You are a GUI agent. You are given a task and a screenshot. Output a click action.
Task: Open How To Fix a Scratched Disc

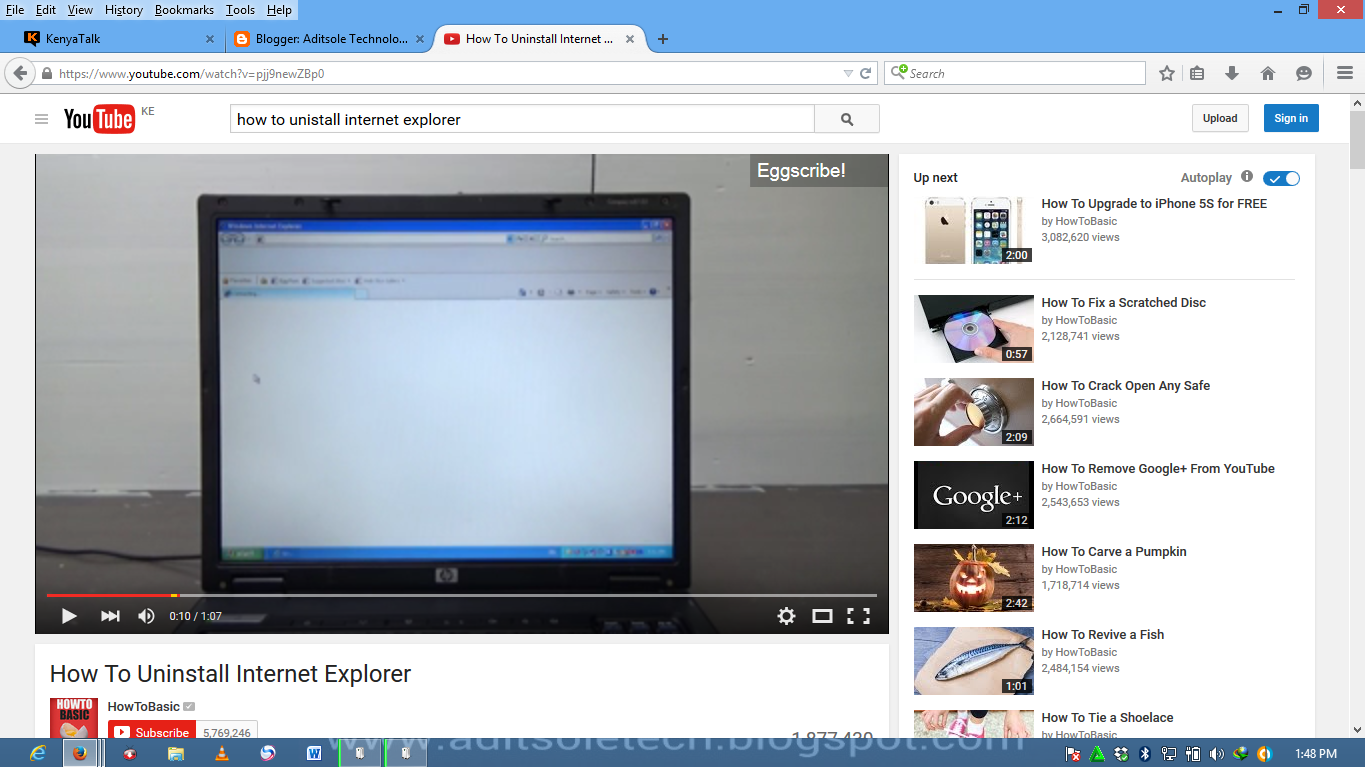pyautogui.click(x=1123, y=302)
